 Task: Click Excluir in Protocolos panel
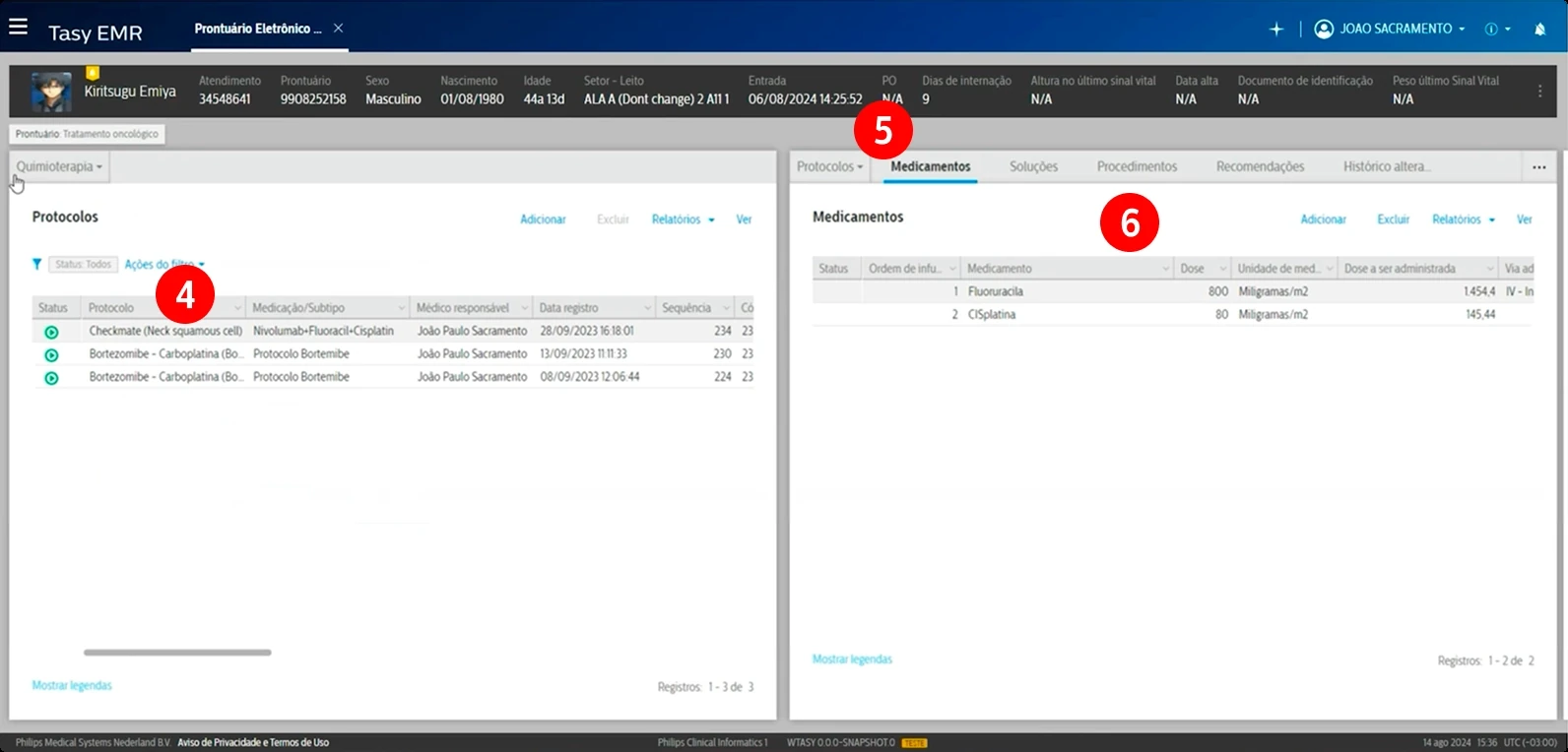[613, 219]
